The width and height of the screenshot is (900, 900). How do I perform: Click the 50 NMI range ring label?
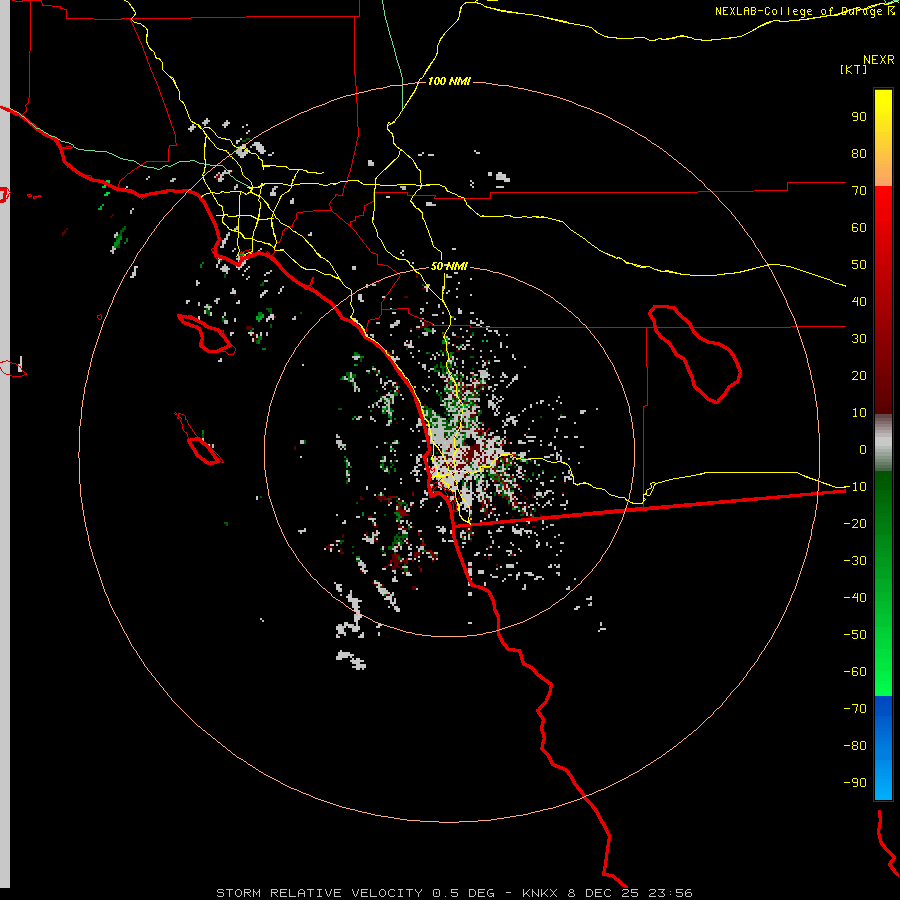(x=449, y=266)
